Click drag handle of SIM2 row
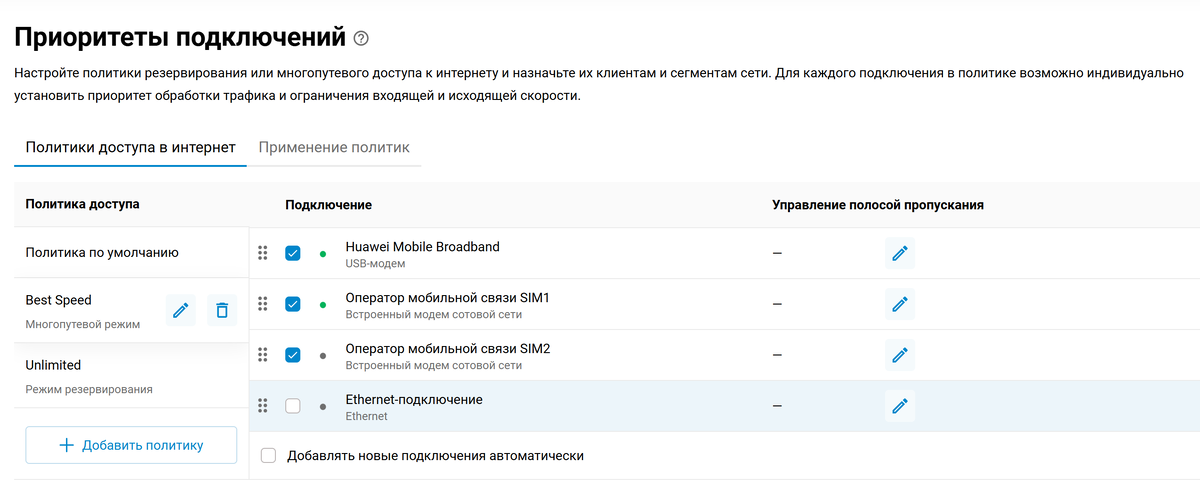The width and height of the screenshot is (1200, 495). (x=263, y=355)
